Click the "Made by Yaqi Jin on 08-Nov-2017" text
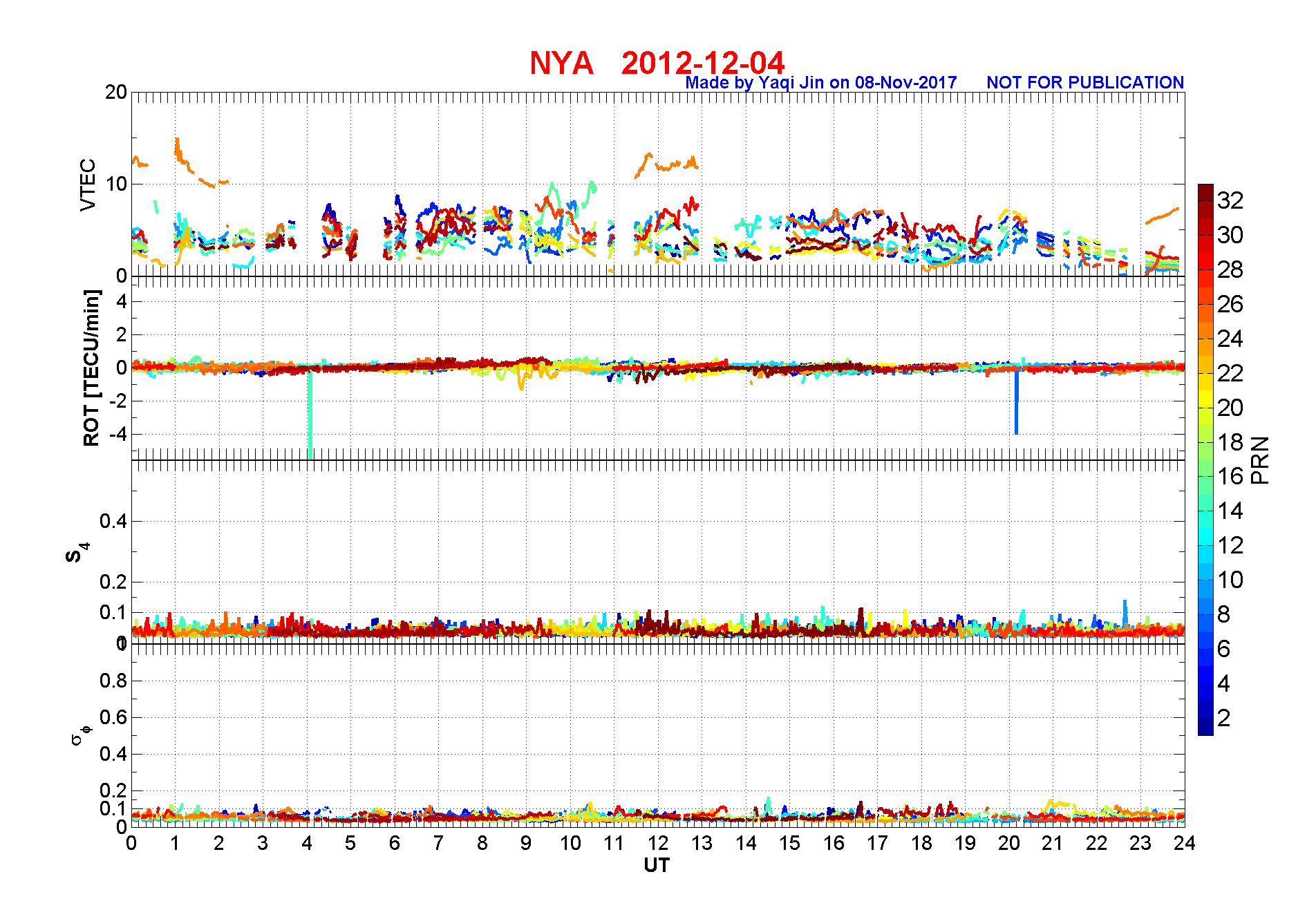This screenshot has width=1316, height=919. pos(821,83)
